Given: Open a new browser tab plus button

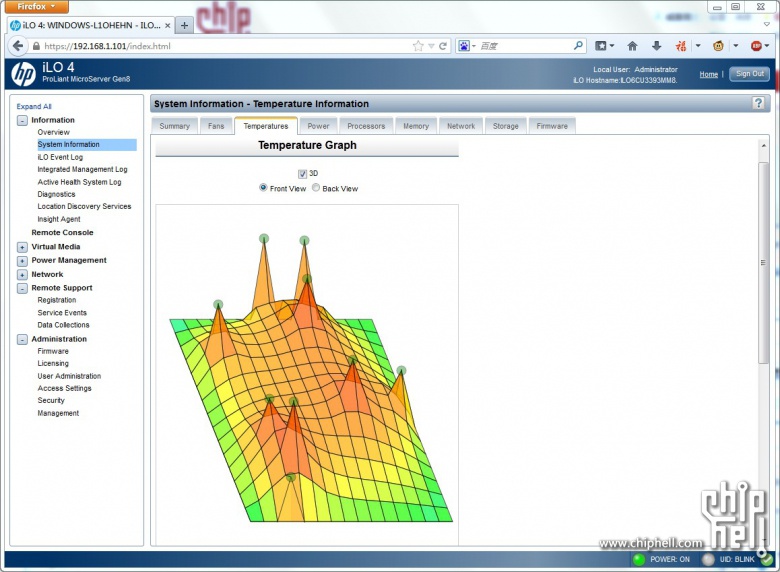Looking at the screenshot, I should click(x=184, y=25).
